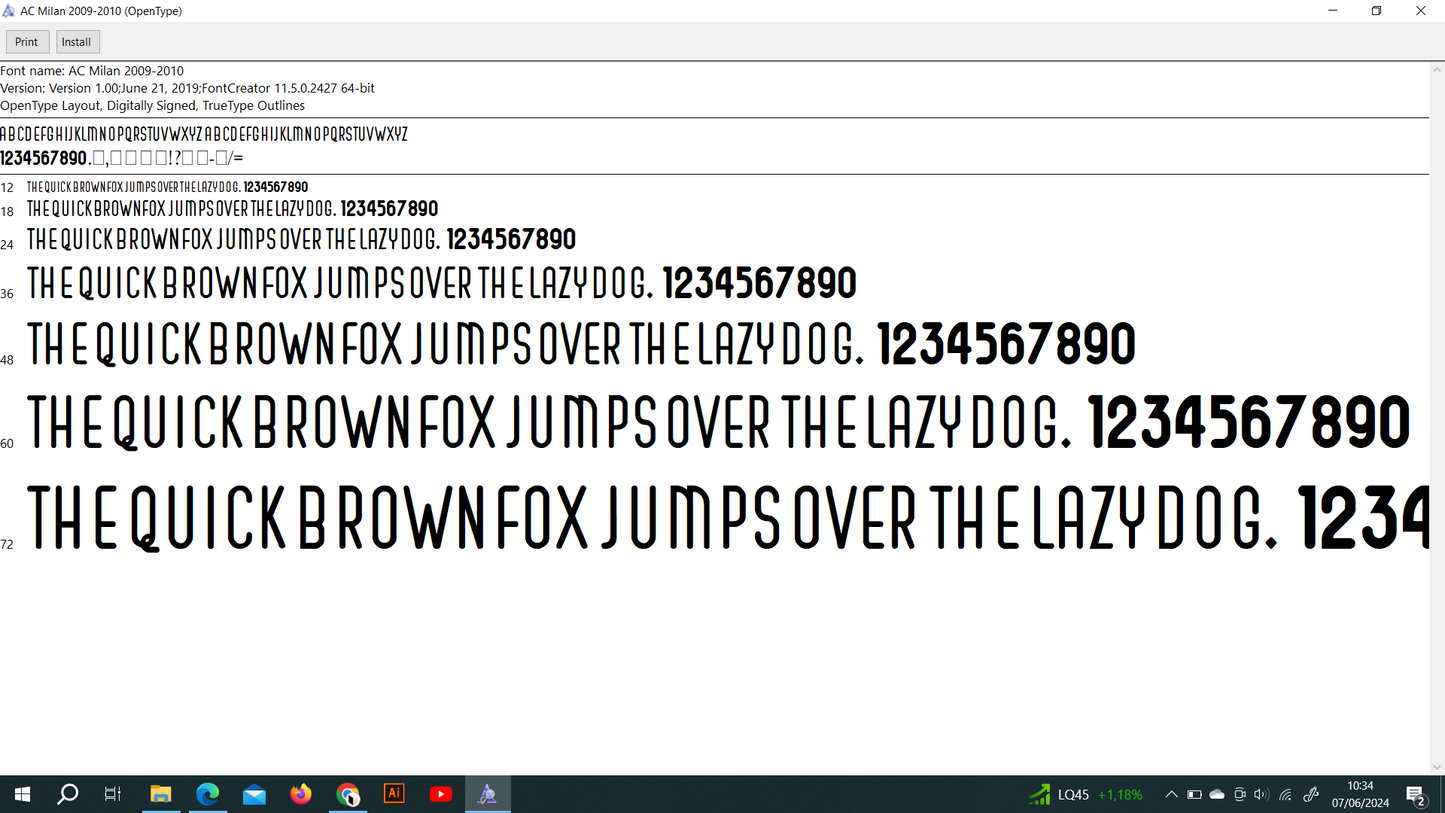Expand the hidden system tray icons

point(1171,795)
